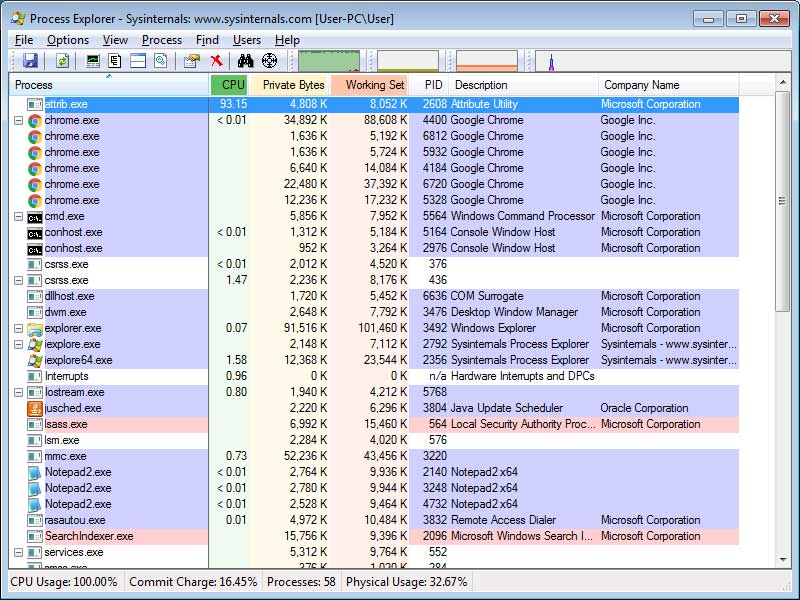The height and width of the screenshot is (600, 800).
Task: Open the process Properties toolbar icon
Action: point(191,61)
